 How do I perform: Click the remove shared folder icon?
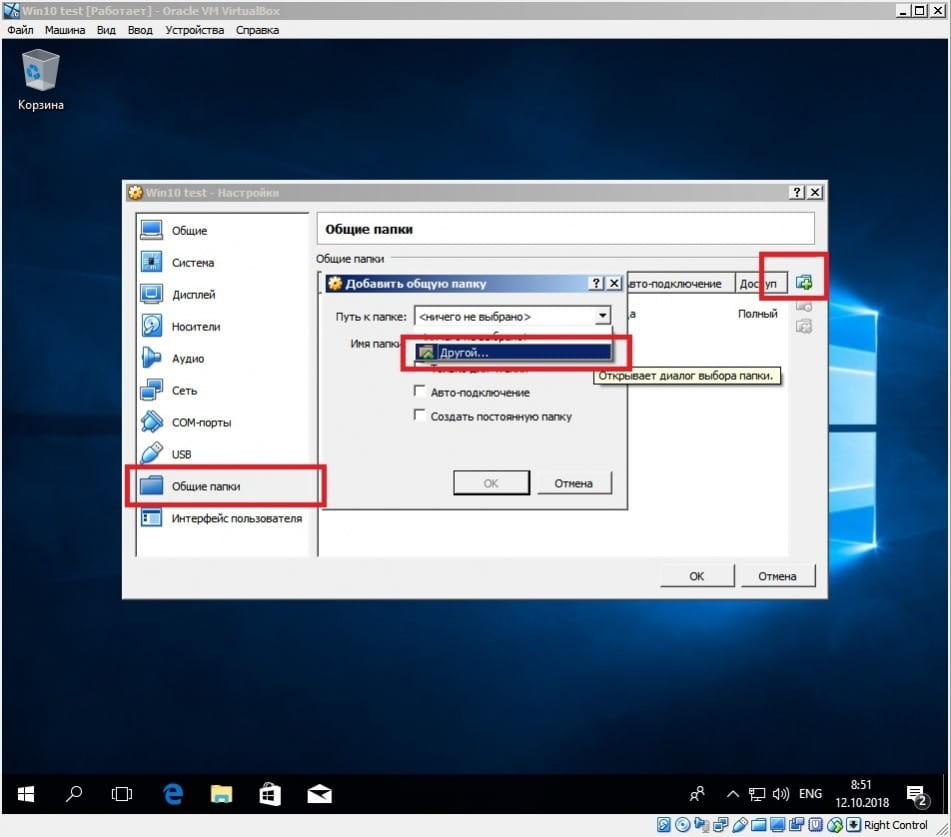click(804, 326)
